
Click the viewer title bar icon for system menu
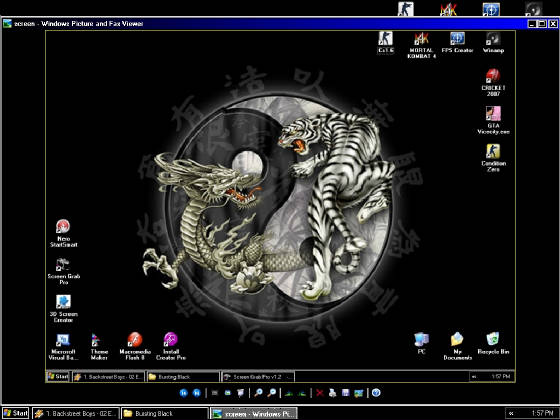click(8, 24)
